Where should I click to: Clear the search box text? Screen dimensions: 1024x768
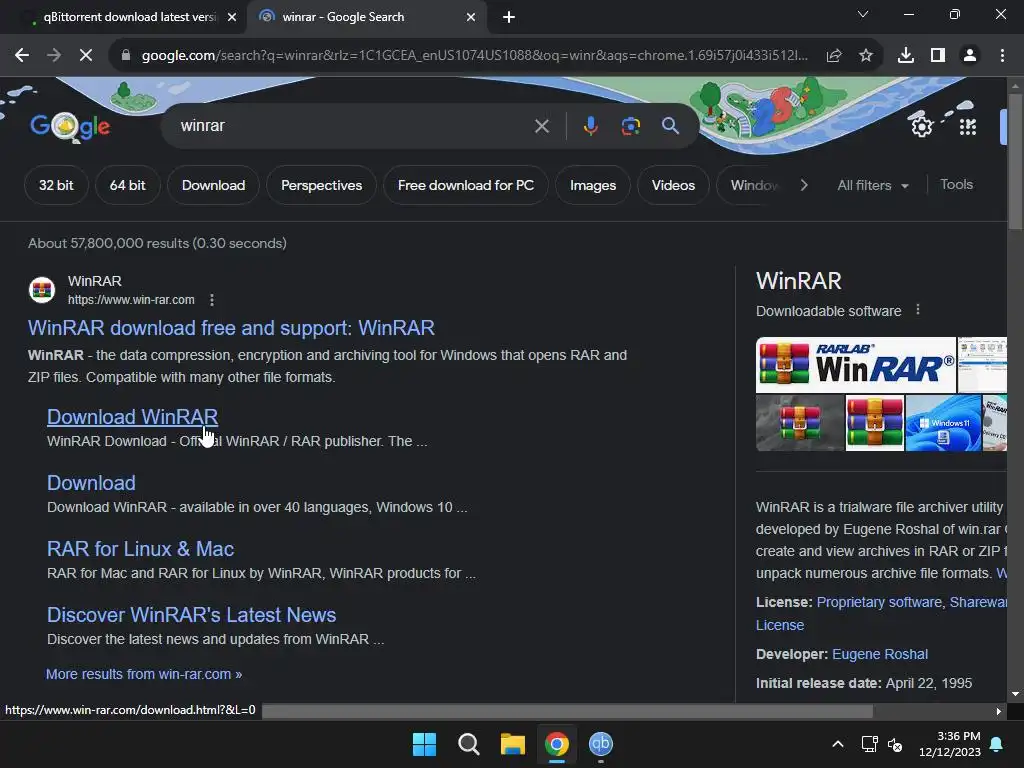tap(541, 125)
